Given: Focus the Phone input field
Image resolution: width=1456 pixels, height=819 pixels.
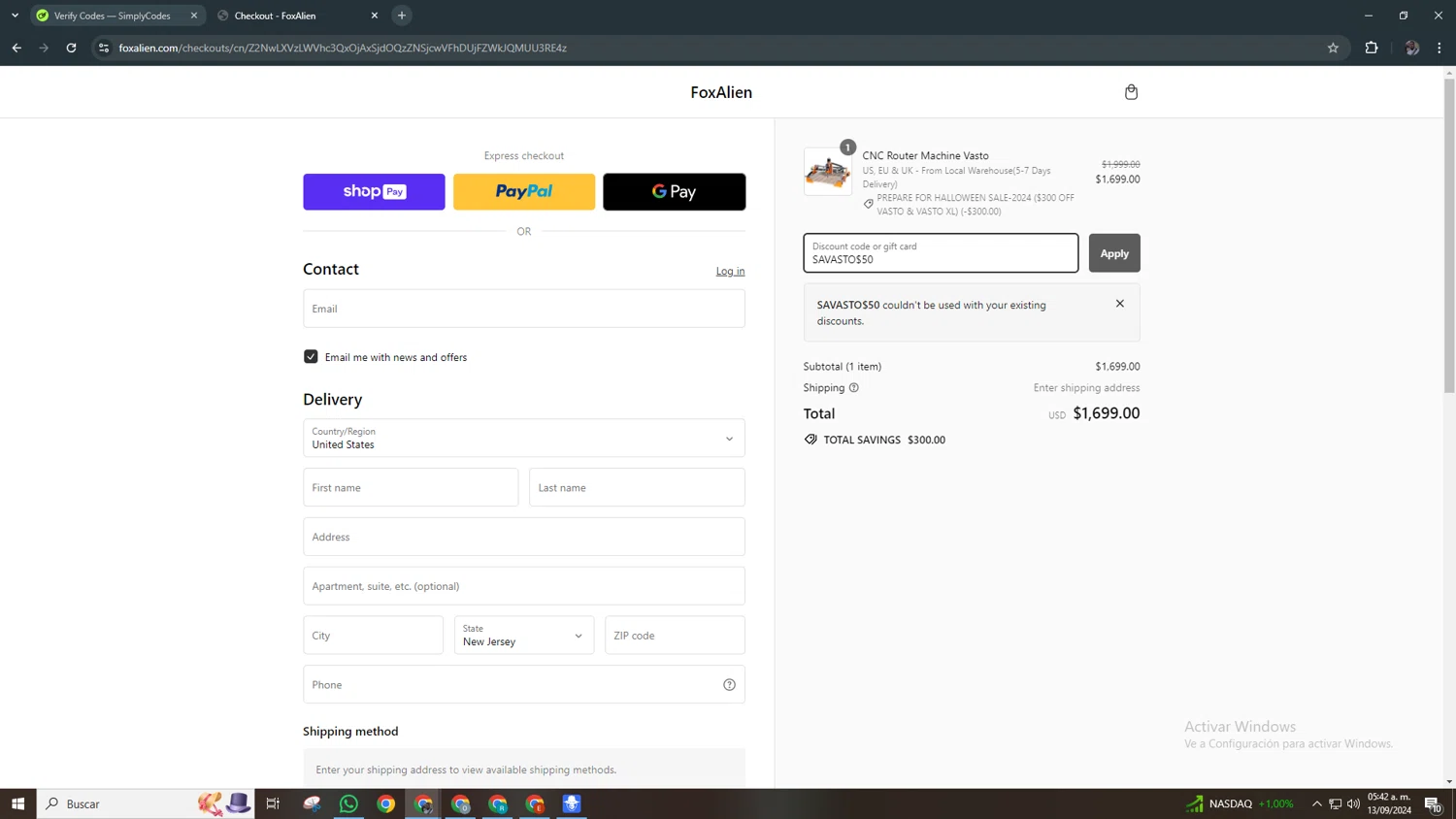Looking at the screenshot, I should pos(524,685).
